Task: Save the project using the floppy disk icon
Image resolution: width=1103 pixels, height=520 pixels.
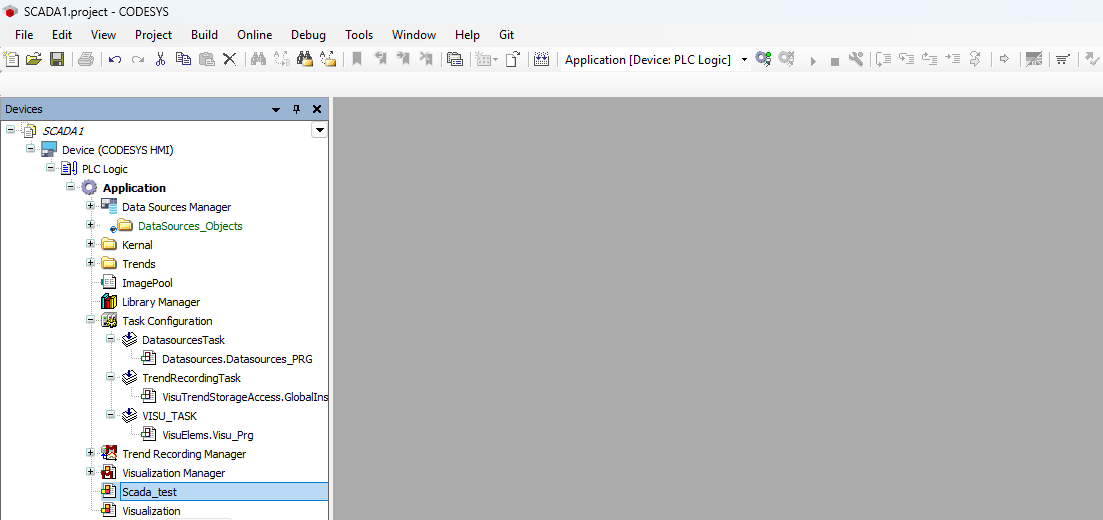Action: [x=56, y=60]
